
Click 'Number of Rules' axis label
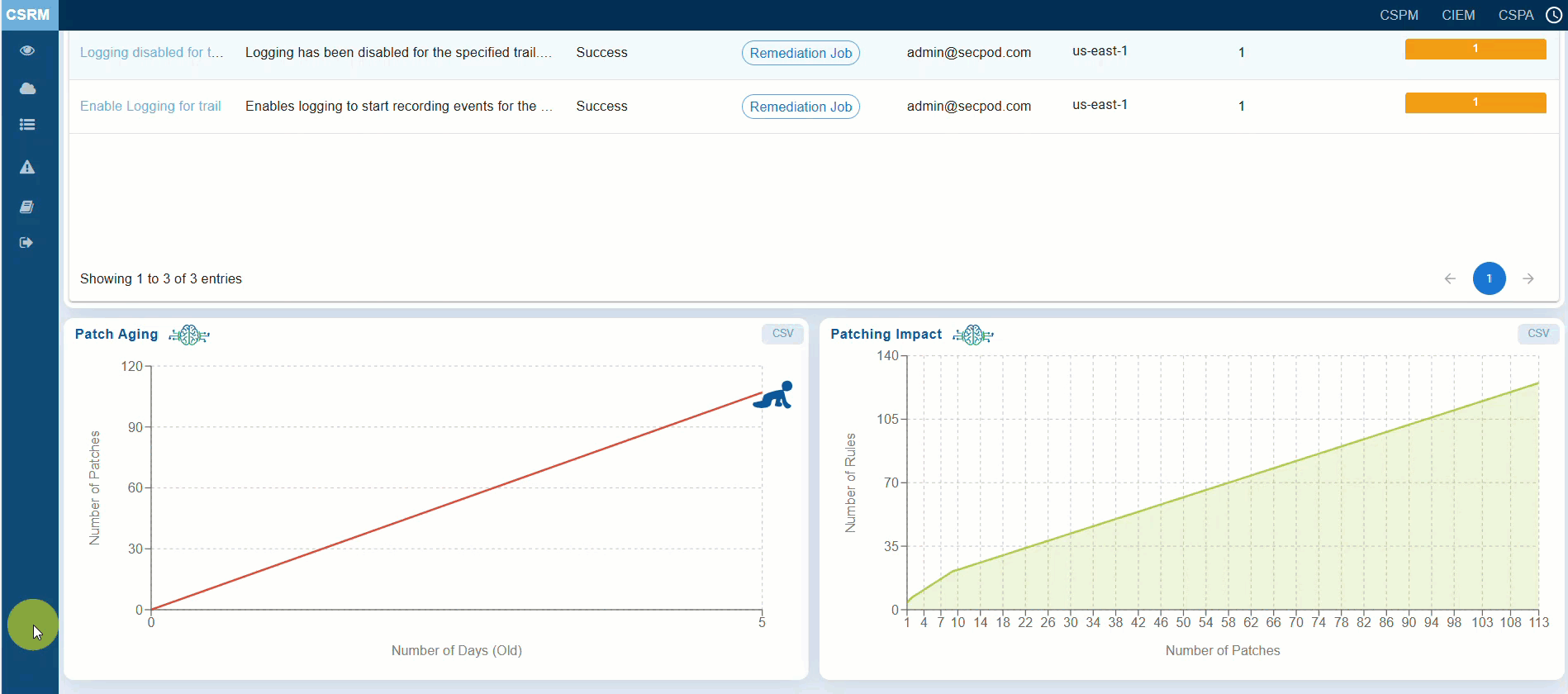pos(850,482)
